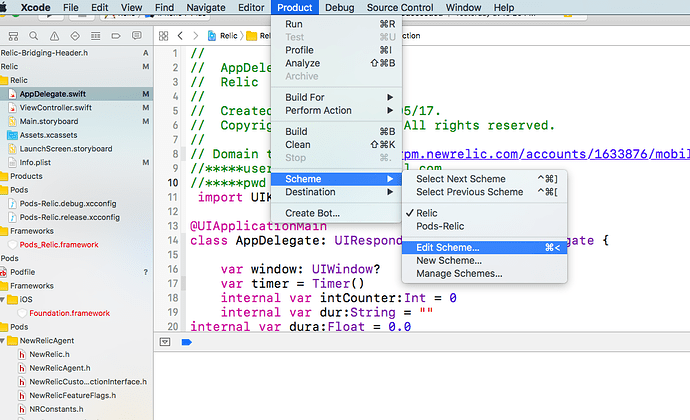
Task: Open the newrelic.com accounts link in code
Action: (x=546, y=154)
